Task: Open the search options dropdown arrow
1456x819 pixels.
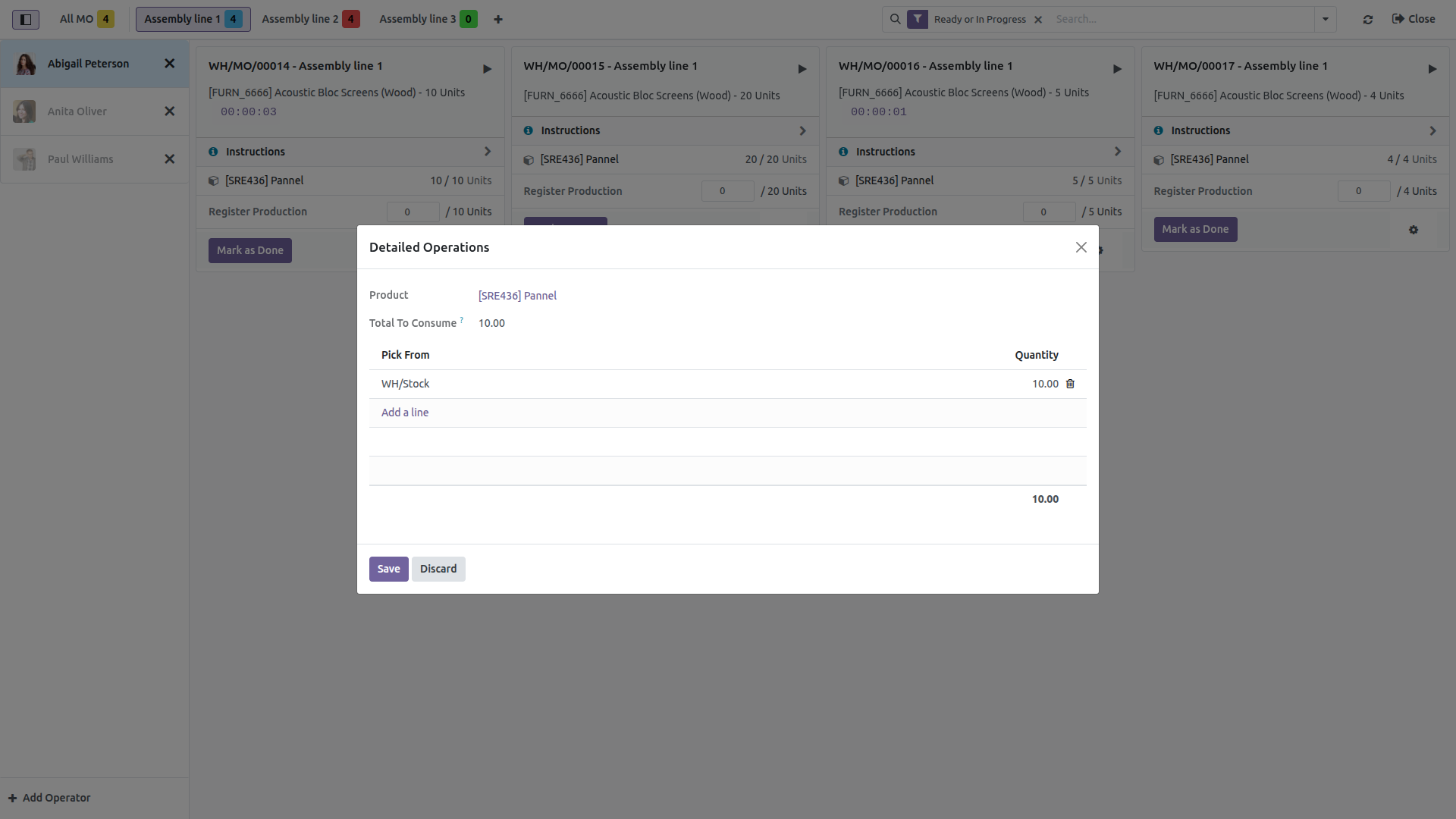Action: tap(1326, 19)
